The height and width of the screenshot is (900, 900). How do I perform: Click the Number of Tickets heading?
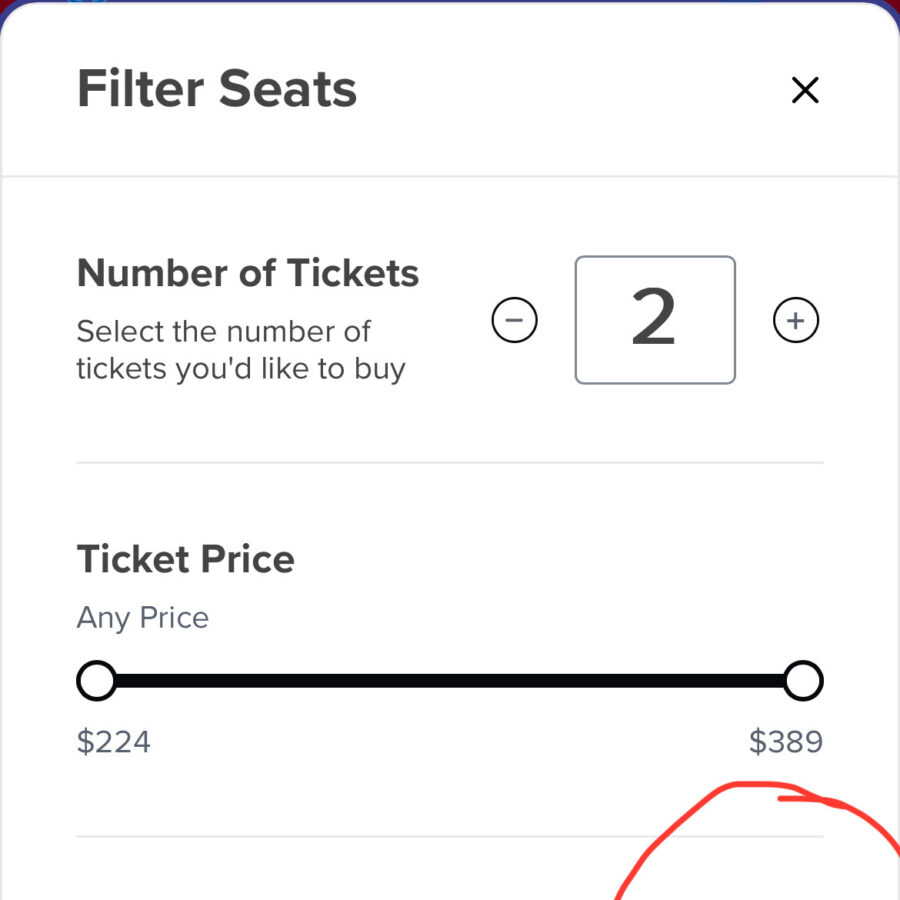tap(248, 273)
